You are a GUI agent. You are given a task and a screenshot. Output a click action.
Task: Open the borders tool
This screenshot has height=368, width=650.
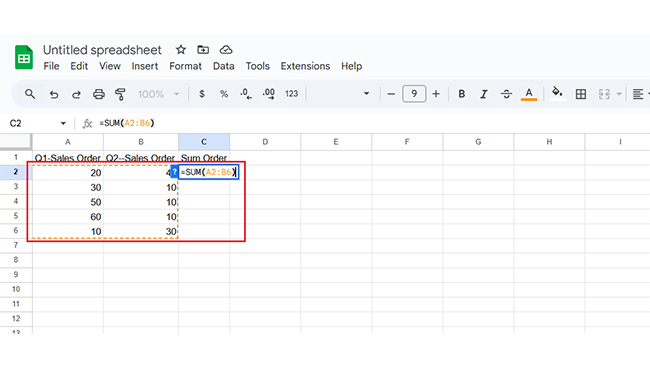[581, 94]
